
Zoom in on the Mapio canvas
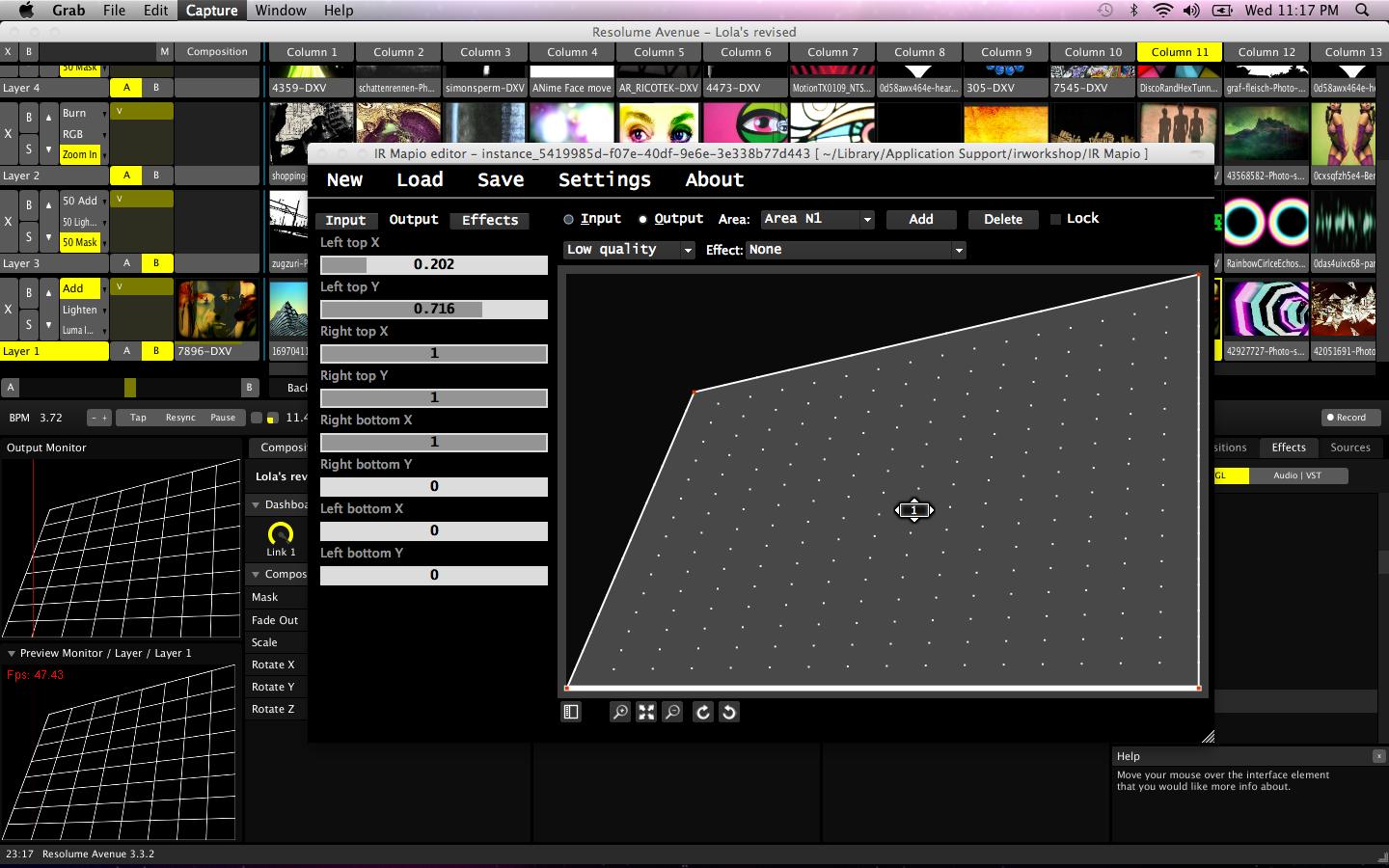pos(620,712)
